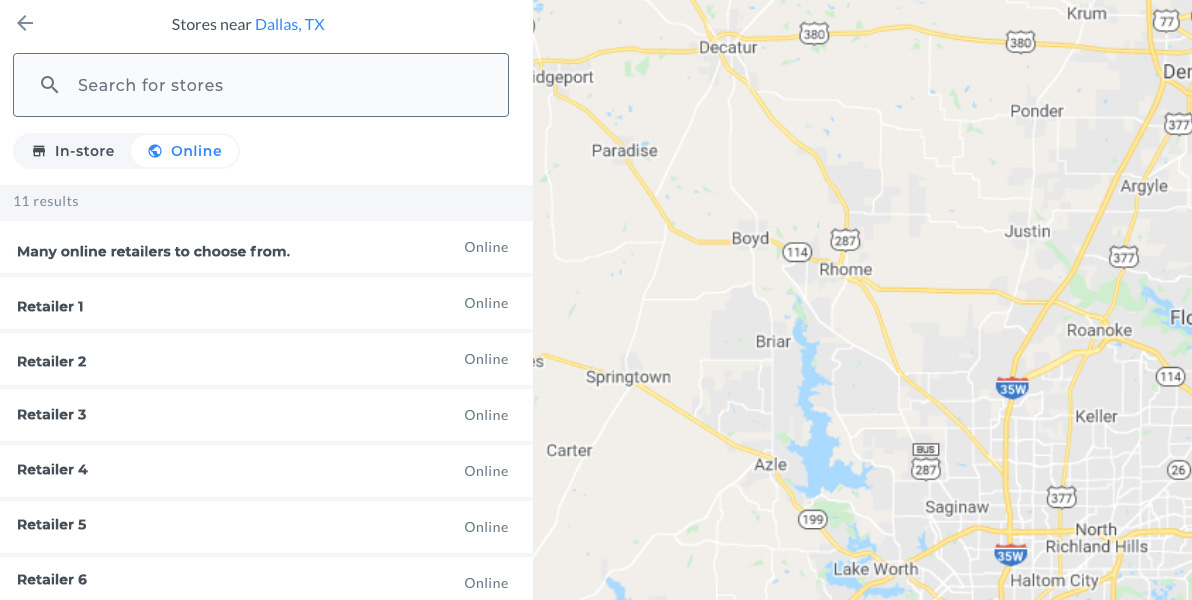Switch to In-store stores filter
Screen dimensions: 1192x600
click(73, 151)
